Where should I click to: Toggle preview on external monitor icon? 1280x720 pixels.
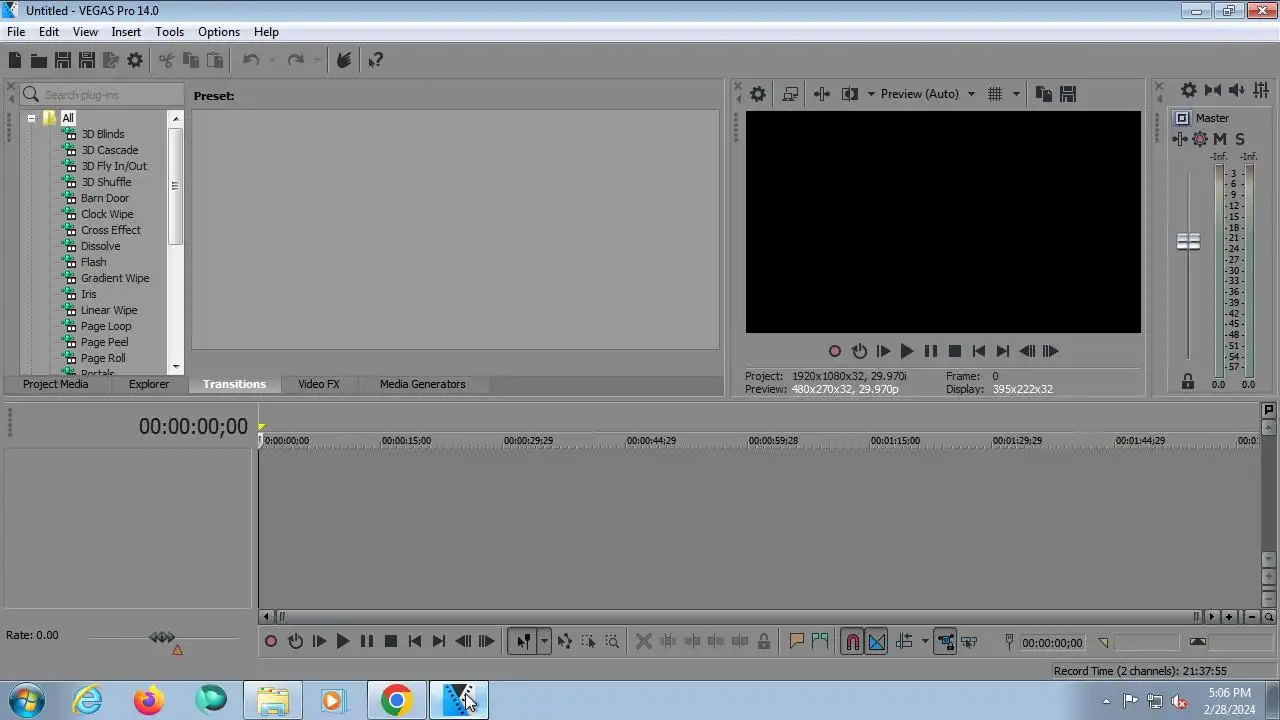click(x=790, y=94)
